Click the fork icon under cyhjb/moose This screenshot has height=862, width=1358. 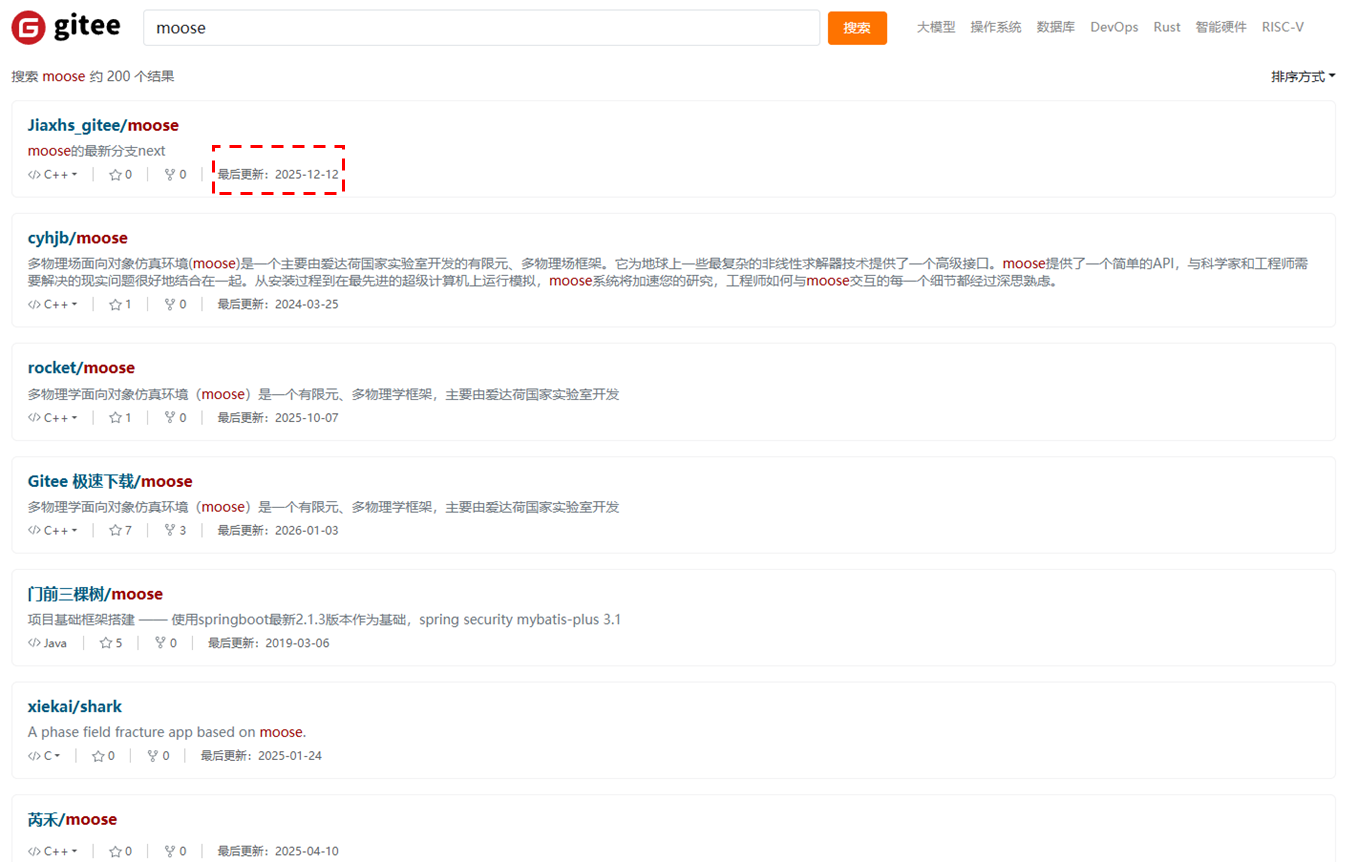(x=169, y=303)
